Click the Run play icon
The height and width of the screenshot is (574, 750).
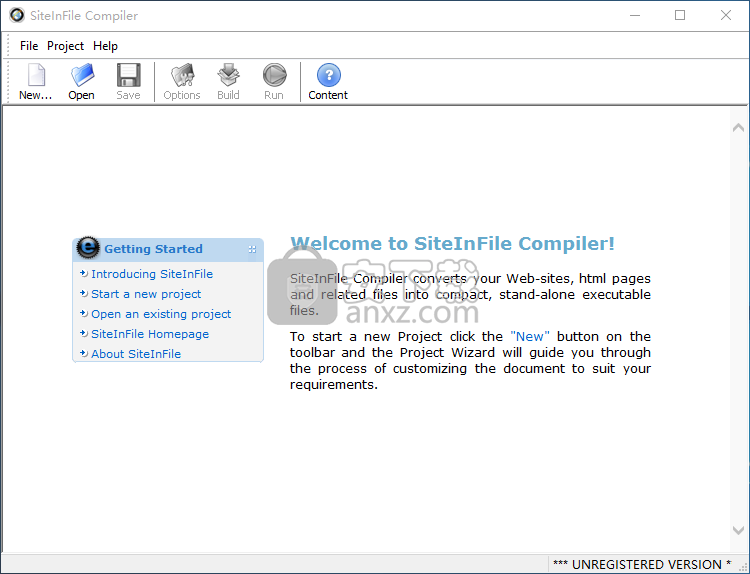pos(274,75)
